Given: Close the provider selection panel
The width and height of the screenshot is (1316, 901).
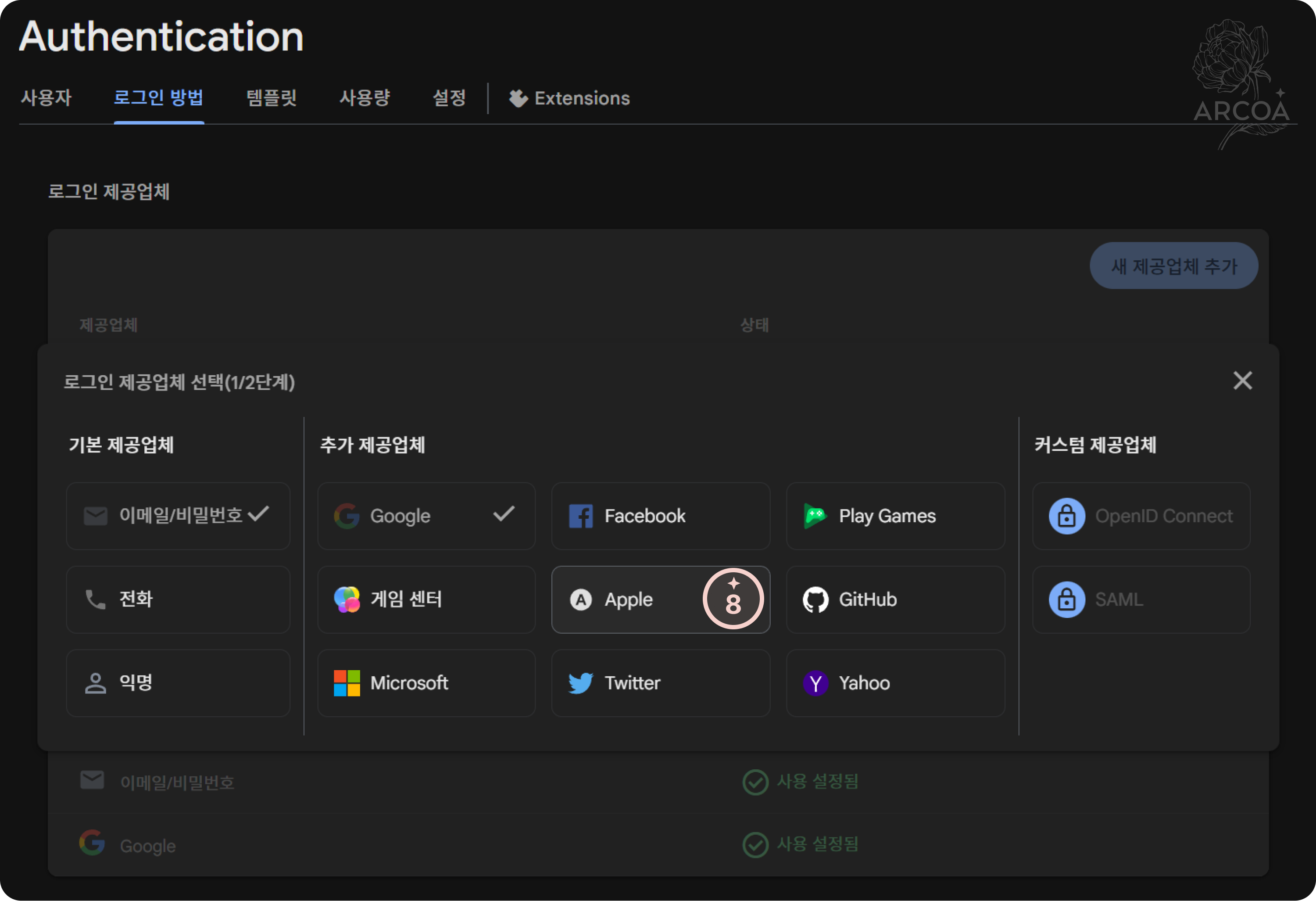Looking at the screenshot, I should coord(1242,381).
